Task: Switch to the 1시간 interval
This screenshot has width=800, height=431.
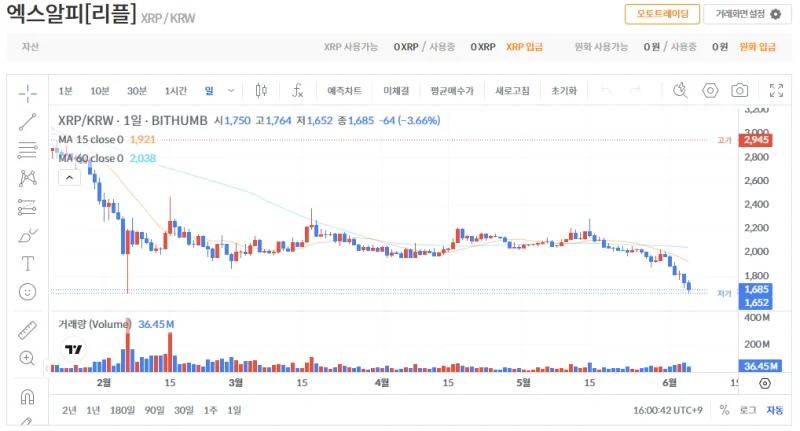Action: coord(176,91)
